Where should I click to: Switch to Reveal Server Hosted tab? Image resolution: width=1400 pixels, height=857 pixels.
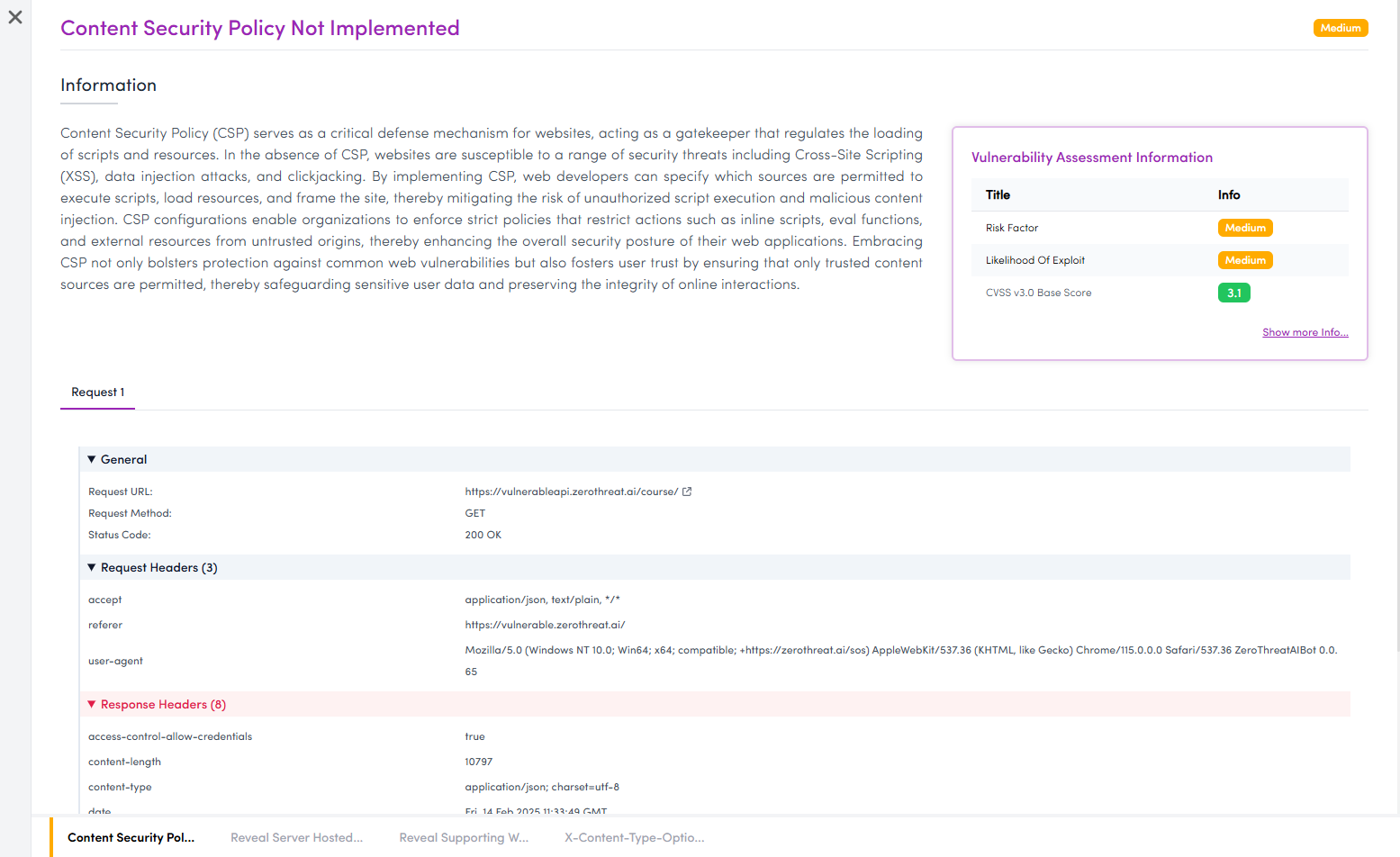297,837
